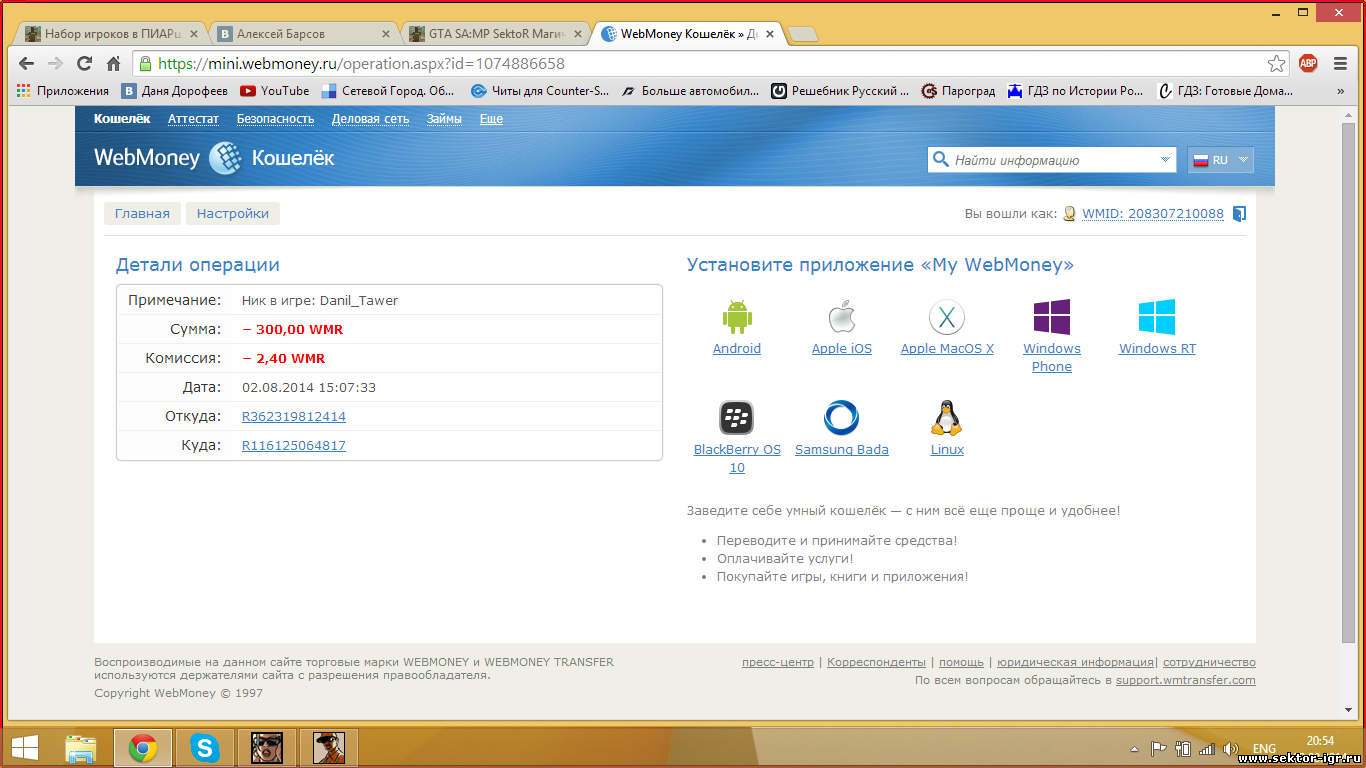Click the Найти информацию search field
Screen dimensions: 1366x768
tap(1052, 159)
